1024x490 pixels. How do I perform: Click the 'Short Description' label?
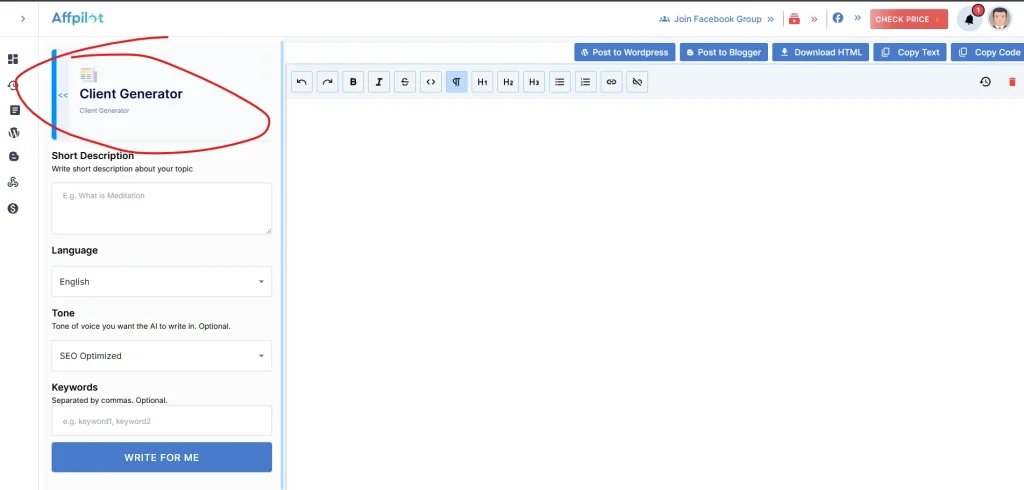[93, 155]
